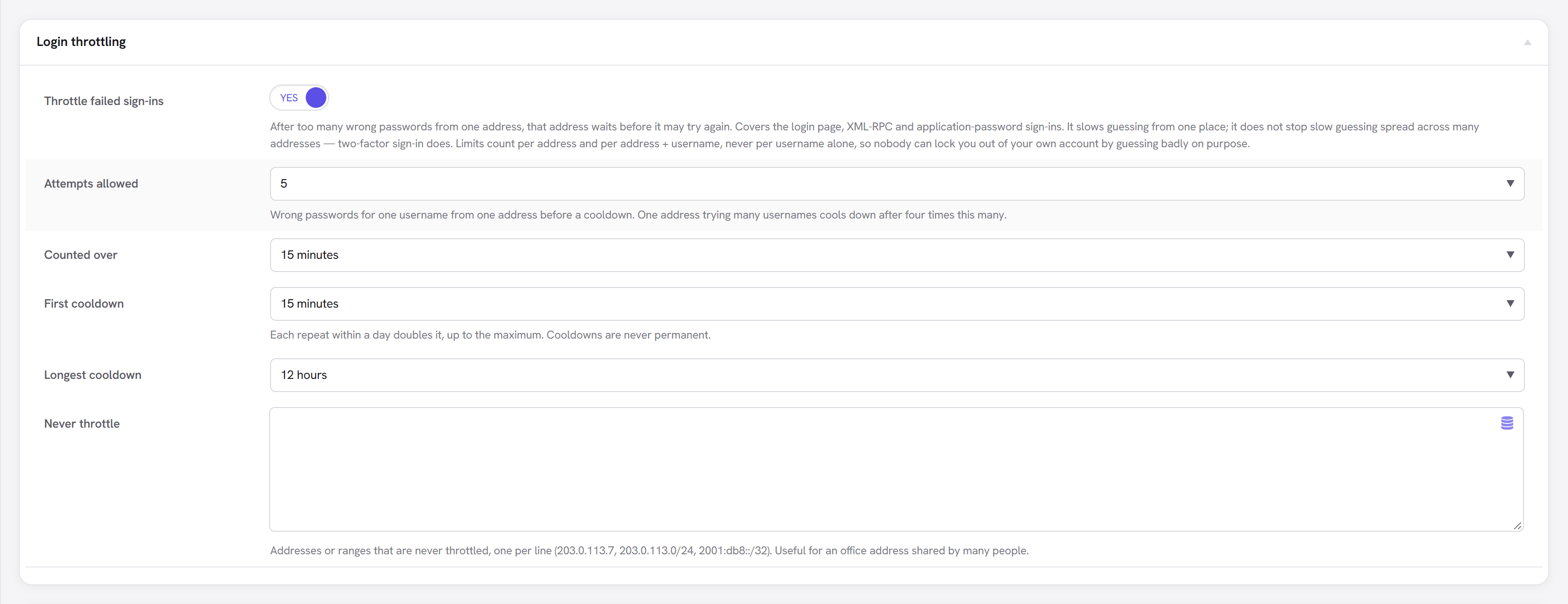This screenshot has height=604, width=1568.
Task: Open the Counted over dropdown
Action: coord(897,255)
